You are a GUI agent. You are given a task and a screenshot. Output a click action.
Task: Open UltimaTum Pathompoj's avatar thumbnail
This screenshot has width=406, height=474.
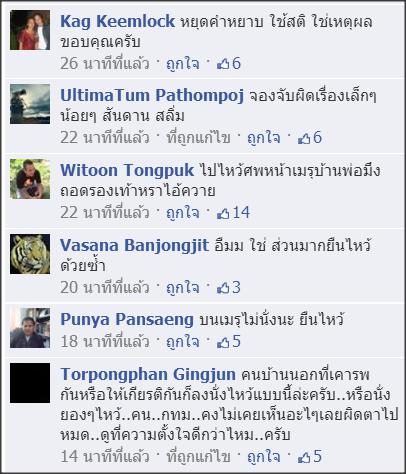30,104
